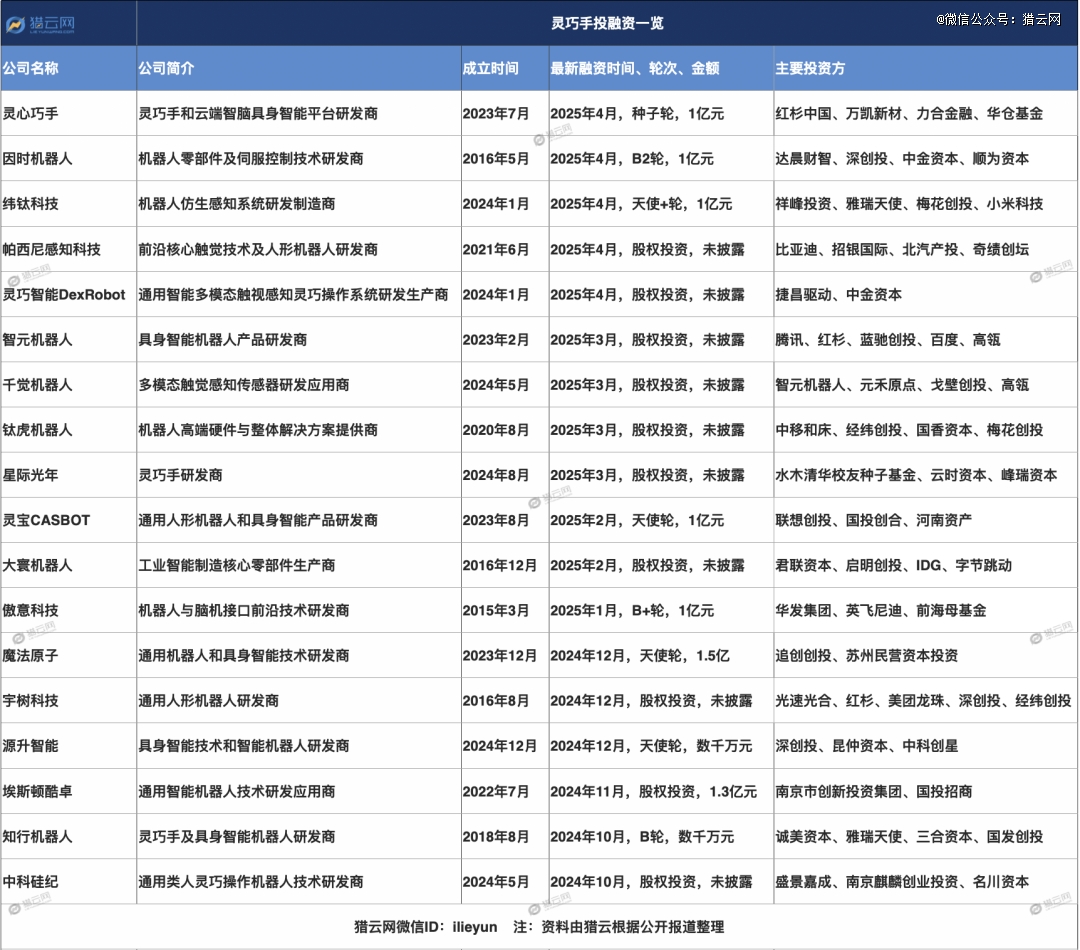Click the 中科硅纪 company name
The height and width of the screenshot is (950, 1080).
pyautogui.click(x=30, y=882)
